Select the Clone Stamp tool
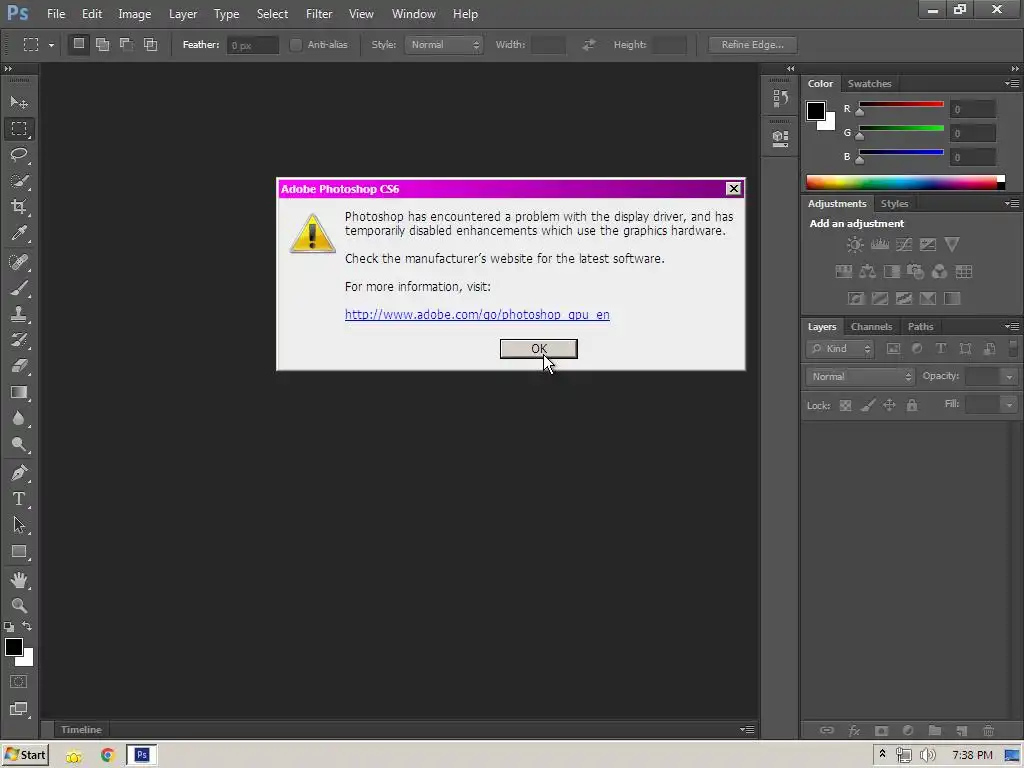 click(x=19, y=314)
